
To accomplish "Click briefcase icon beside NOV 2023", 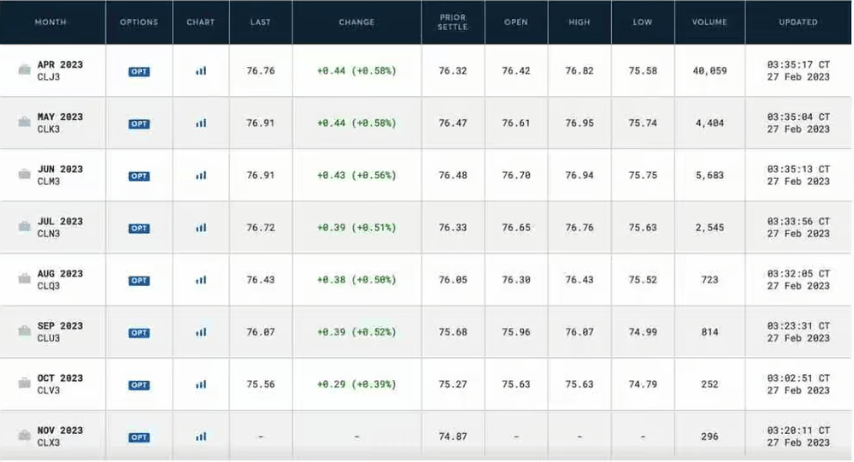I will click(x=24, y=437).
